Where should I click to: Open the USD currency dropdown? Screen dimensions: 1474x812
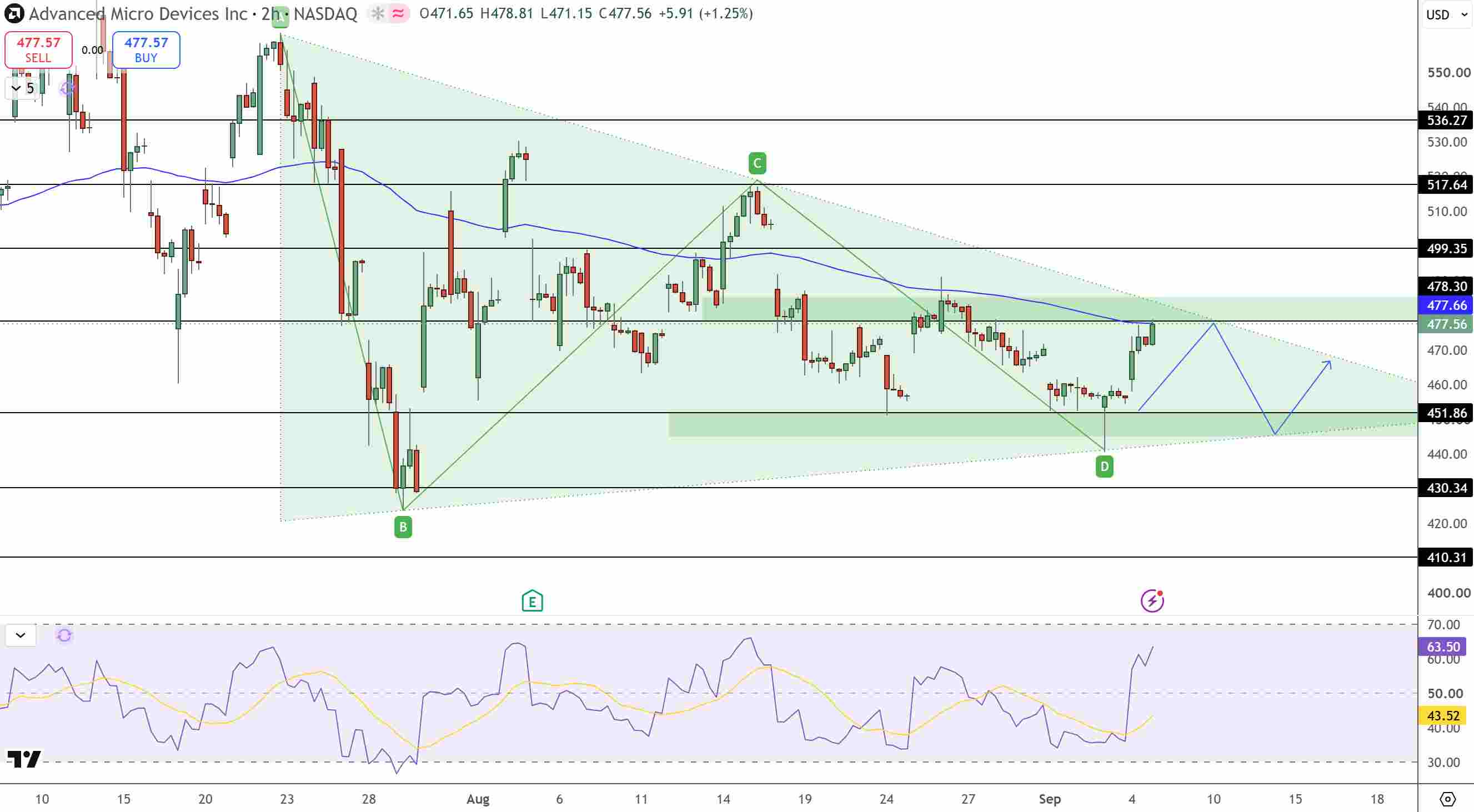pos(1447,14)
